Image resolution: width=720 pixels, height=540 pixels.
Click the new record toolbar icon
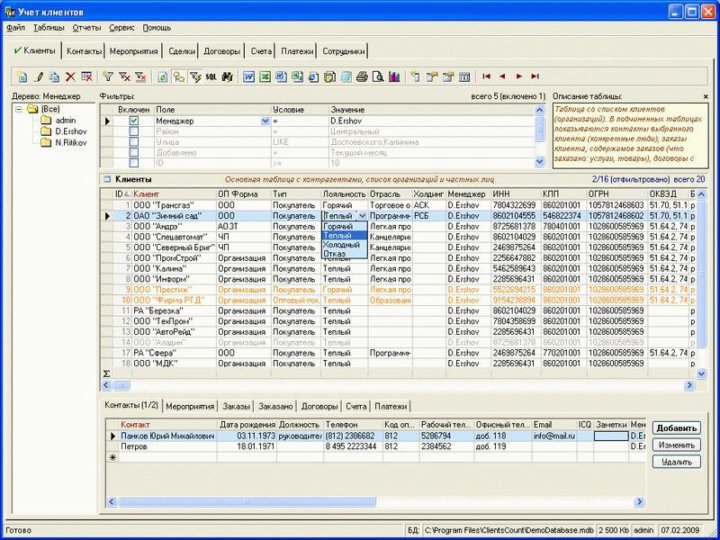22,77
